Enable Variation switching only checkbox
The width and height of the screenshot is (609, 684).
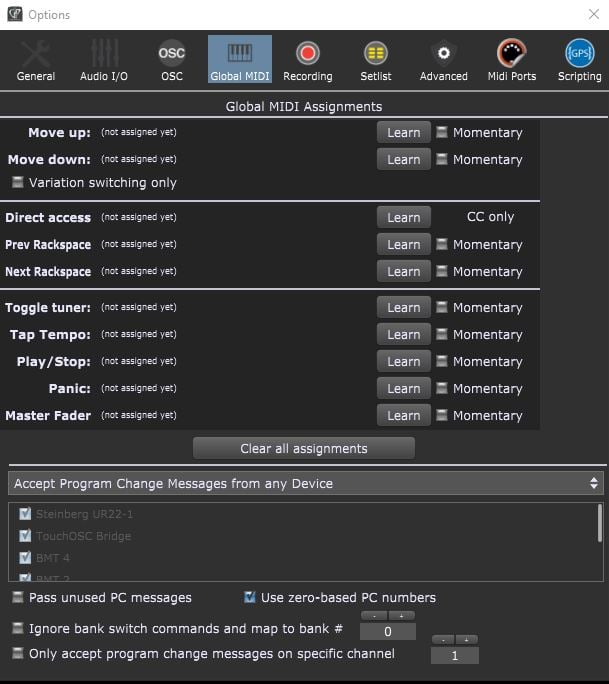tap(17, 183)
